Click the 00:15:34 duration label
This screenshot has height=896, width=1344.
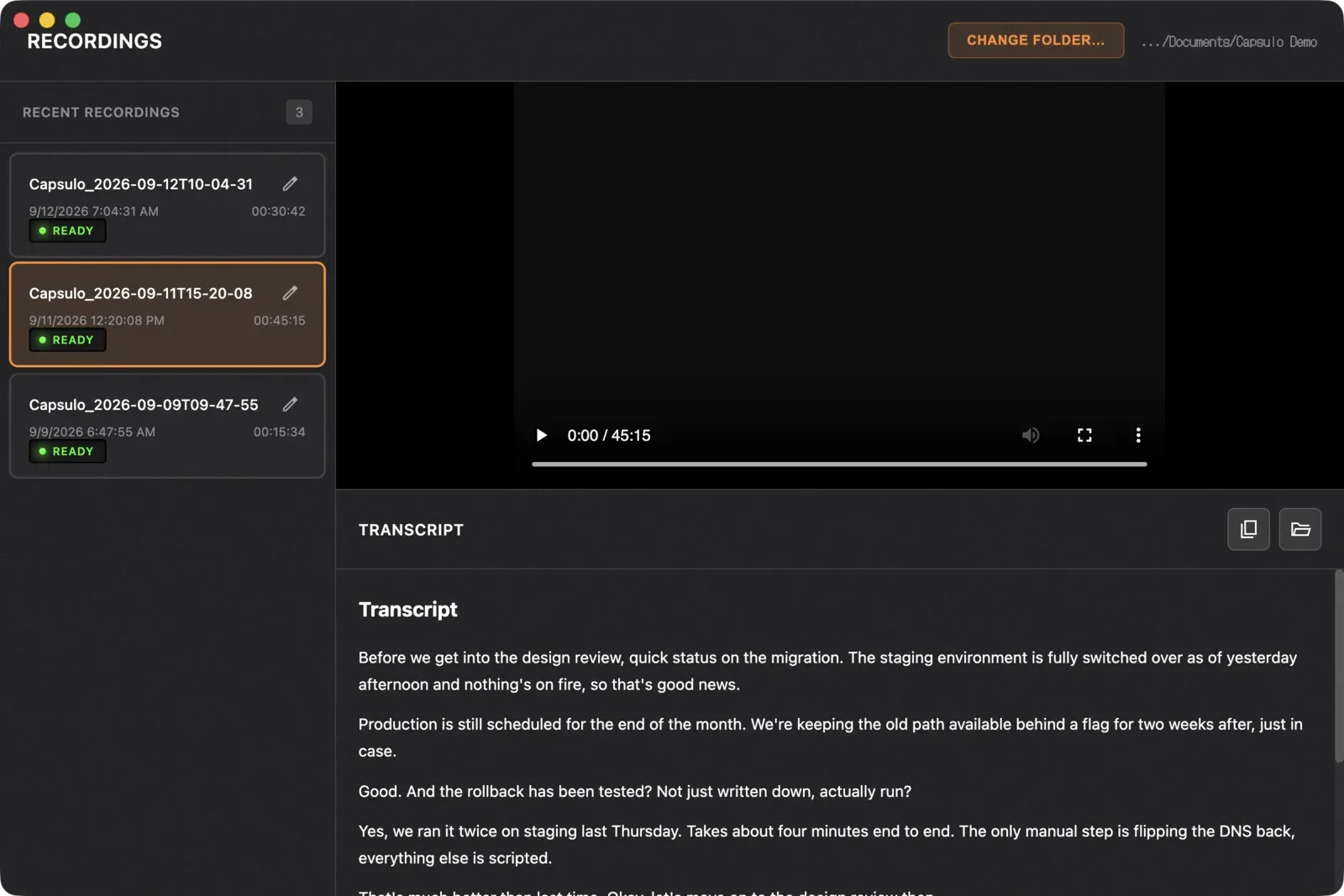280,432
